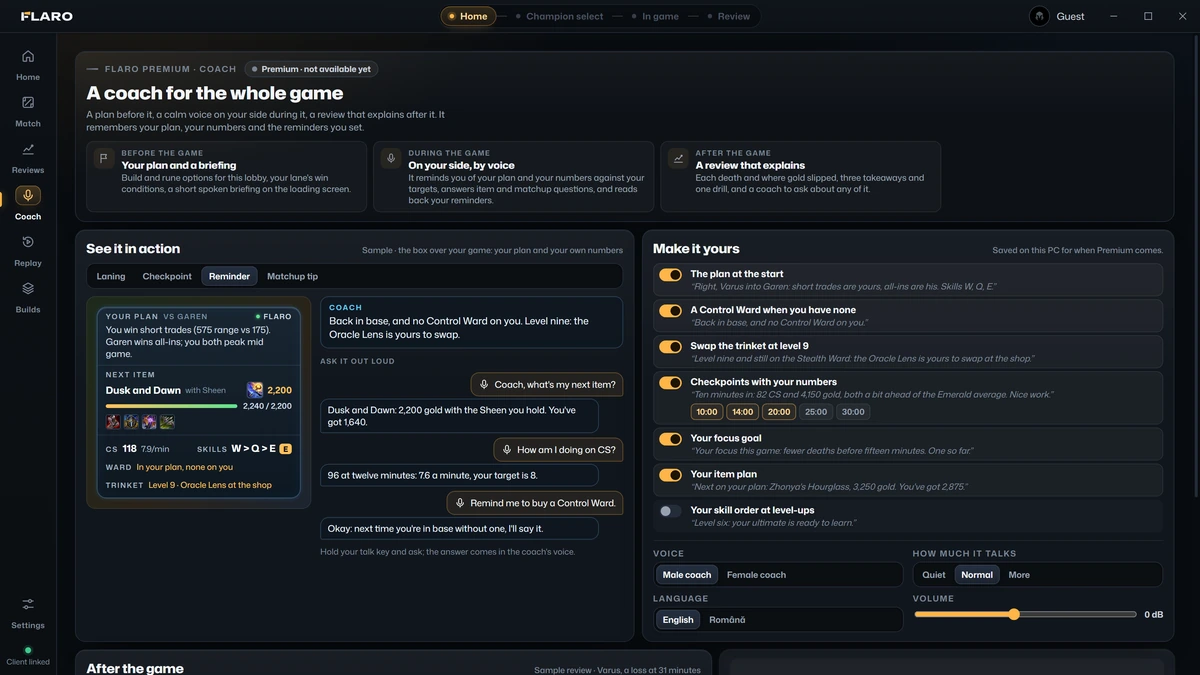Click the Premium · not available yet badge
This screenshot has width=1200, height=675.
click(311, 69)
